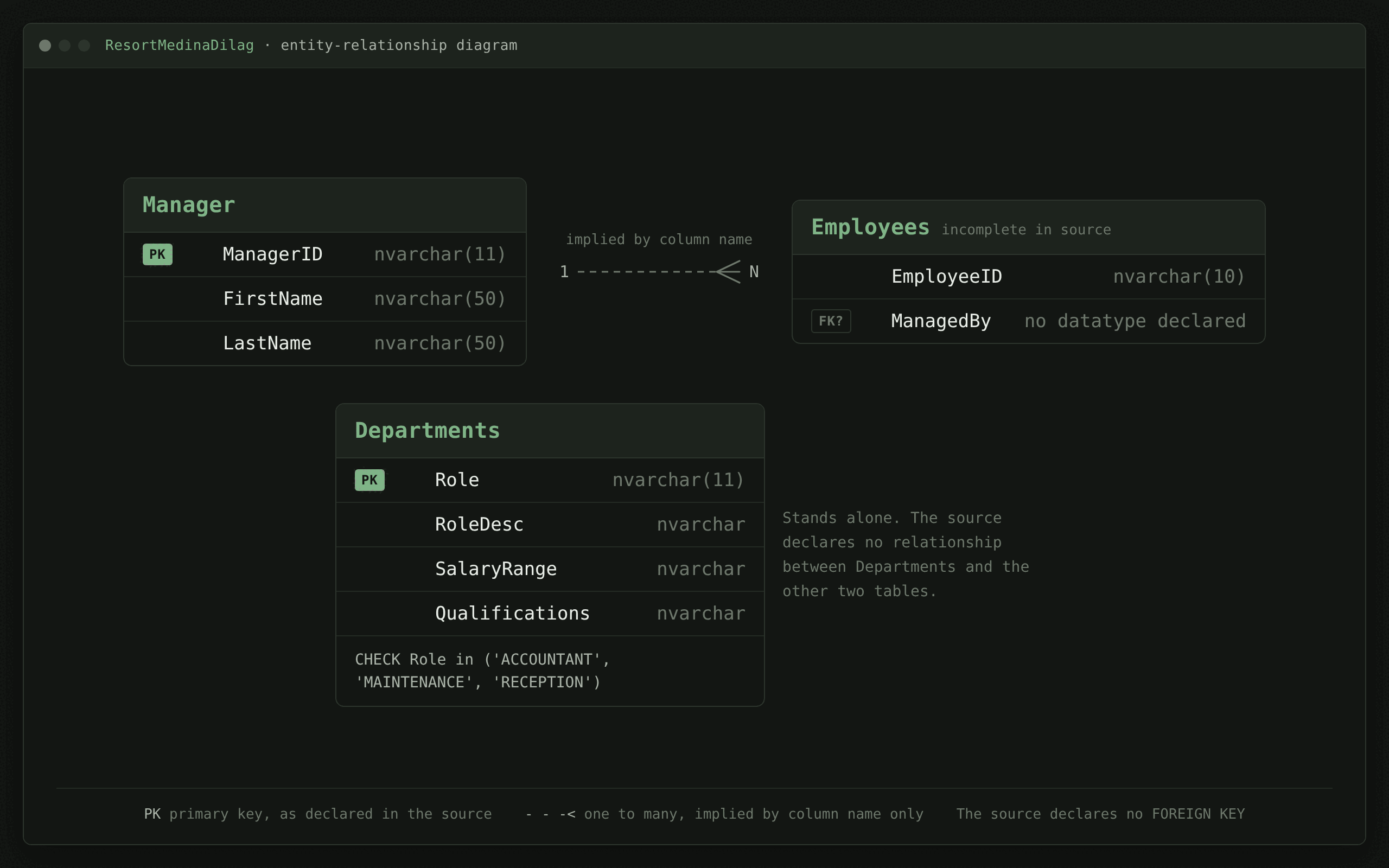1389x868 pixels.
Task: Click the RoleDesc column name
Action: (479, 524)
